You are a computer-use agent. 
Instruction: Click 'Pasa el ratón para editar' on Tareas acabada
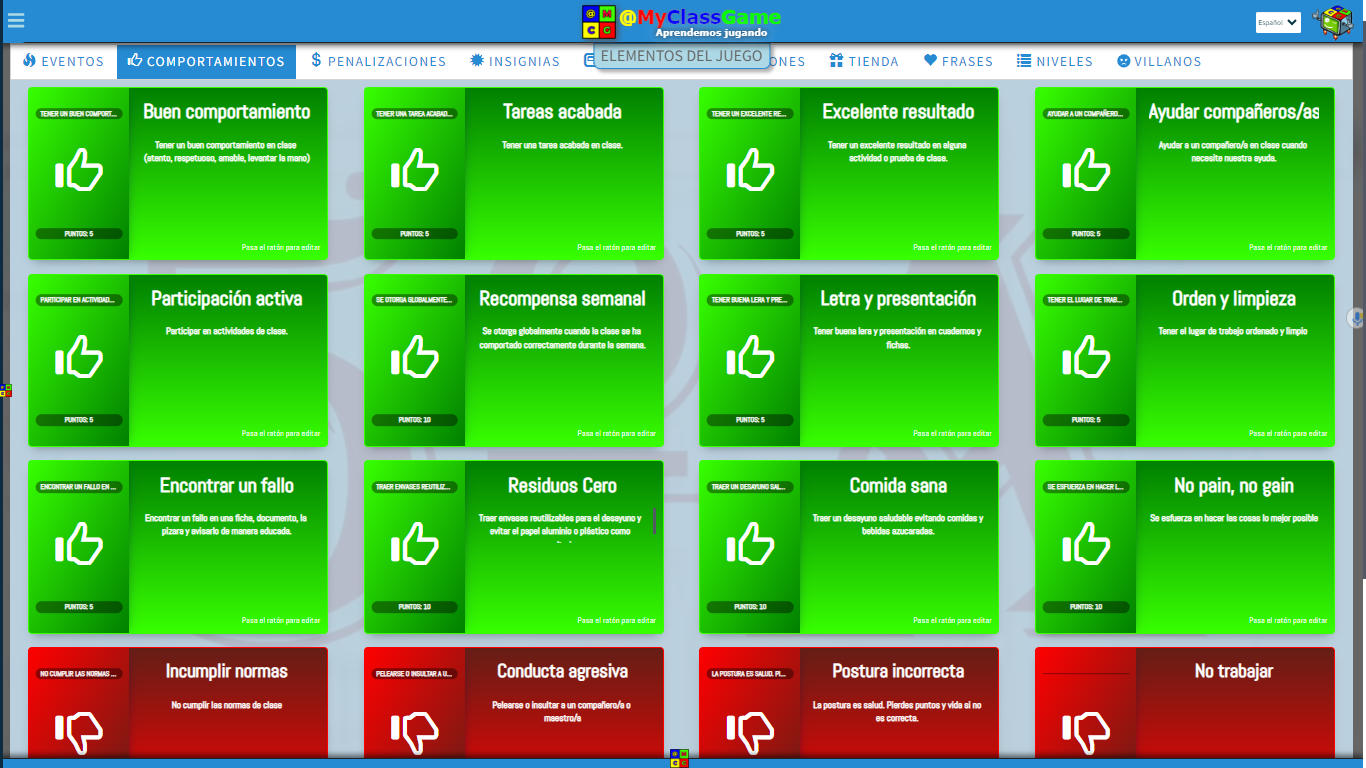pyautogui.click(x=617, y=247)
